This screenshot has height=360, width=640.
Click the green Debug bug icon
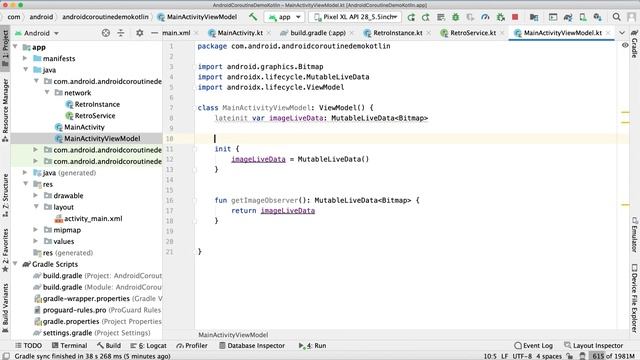tap(456, 17)
